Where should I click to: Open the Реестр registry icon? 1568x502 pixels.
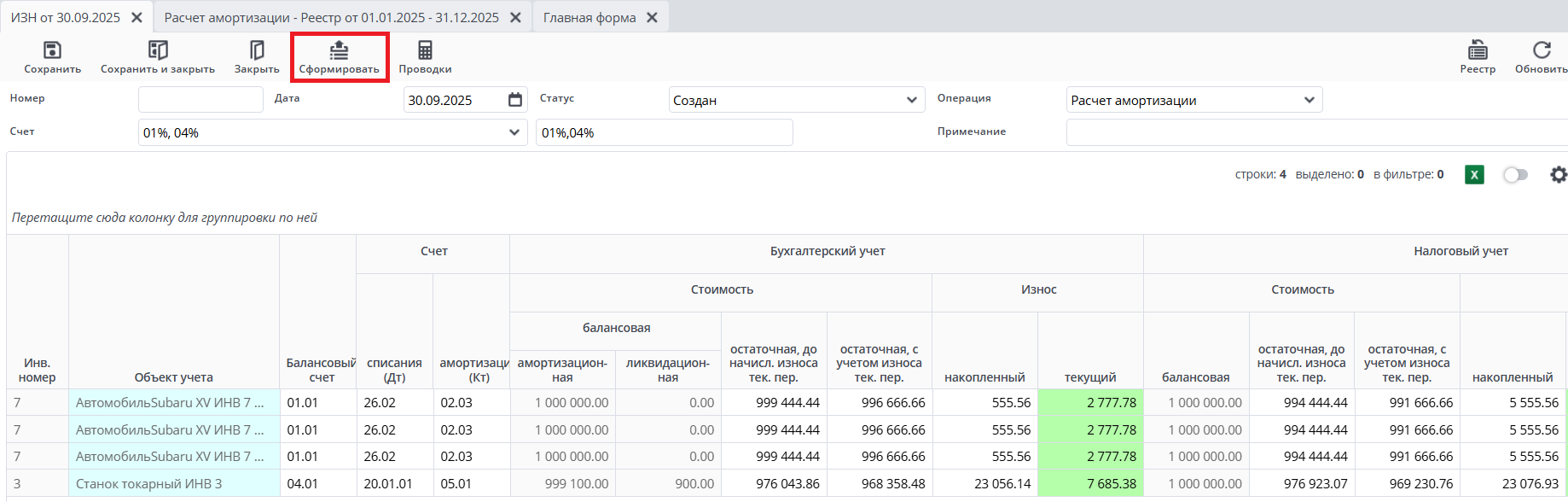pos(1478,50)
